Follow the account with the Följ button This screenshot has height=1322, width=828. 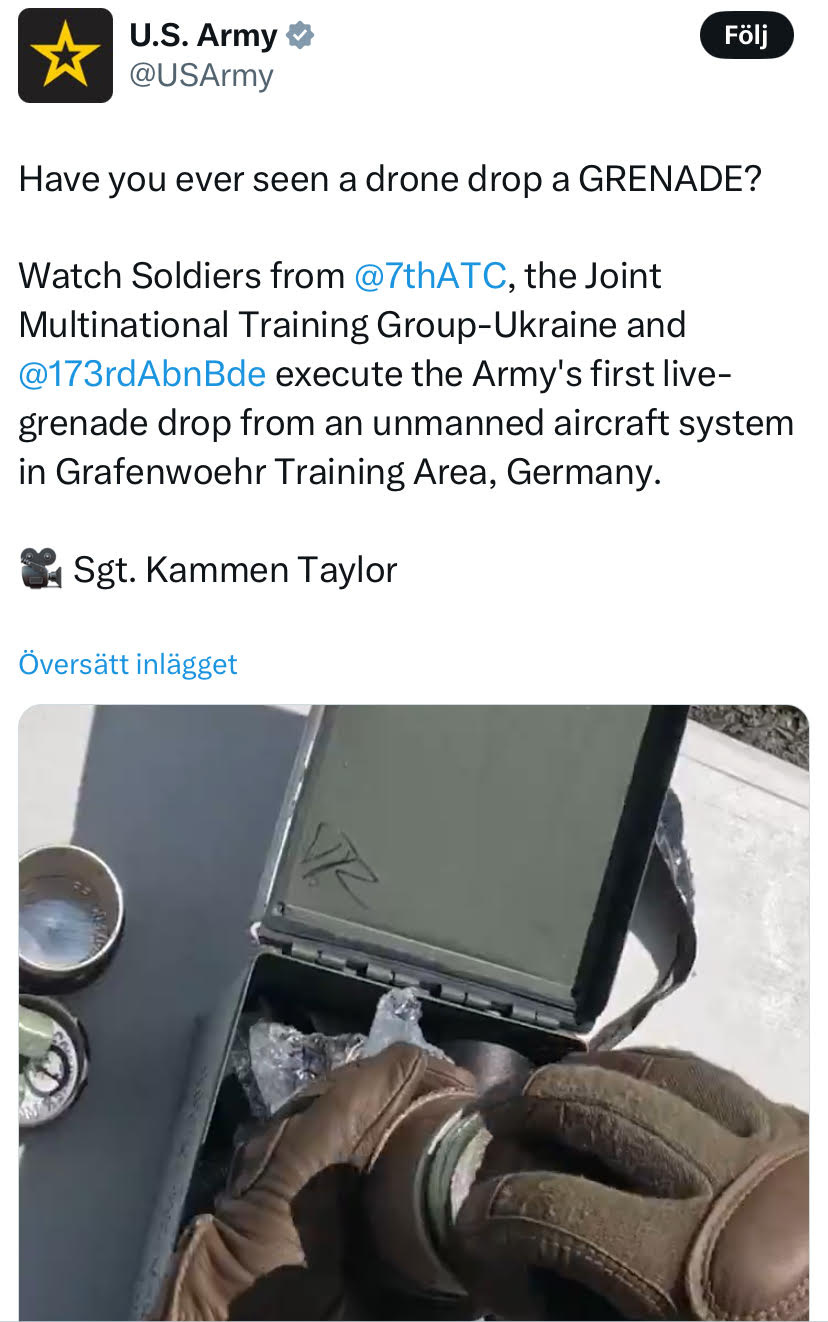point(745,36)
